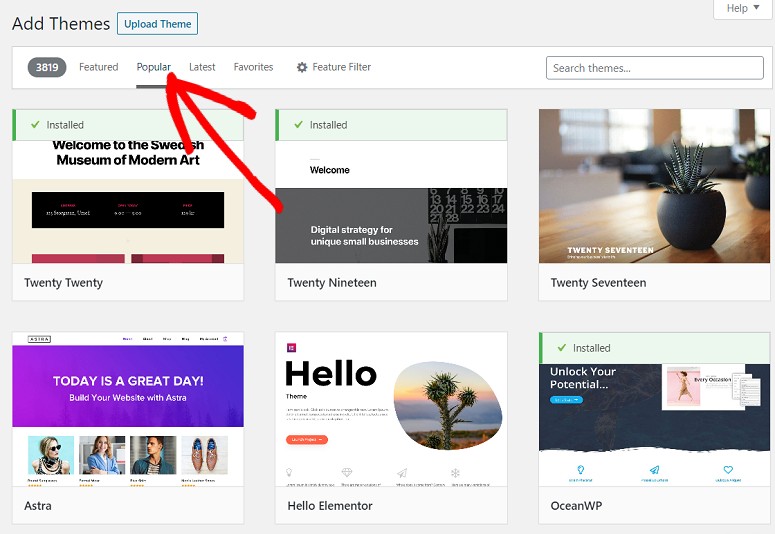The height and width of the screenshot is (534, 775).
Task: Click the Elementor logo icon in Hello preview
Action: click(292, 348)
